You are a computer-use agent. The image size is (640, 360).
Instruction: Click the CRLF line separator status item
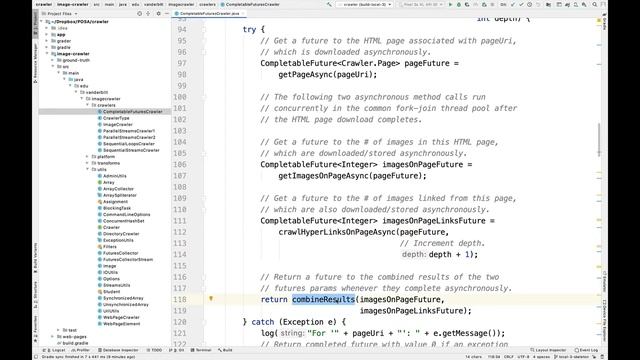pos(509,357)
